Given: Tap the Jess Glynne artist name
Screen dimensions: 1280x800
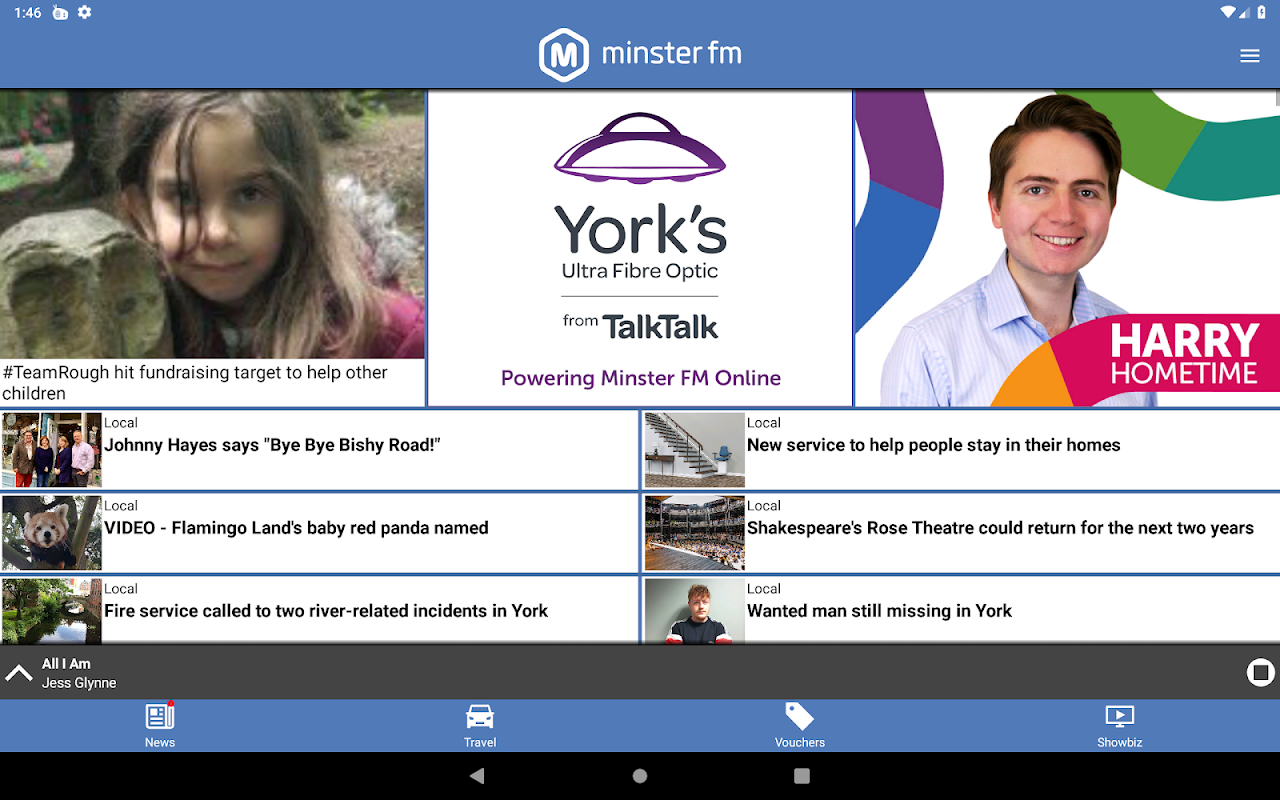Looking at the screenshot, I should [79, 683].
